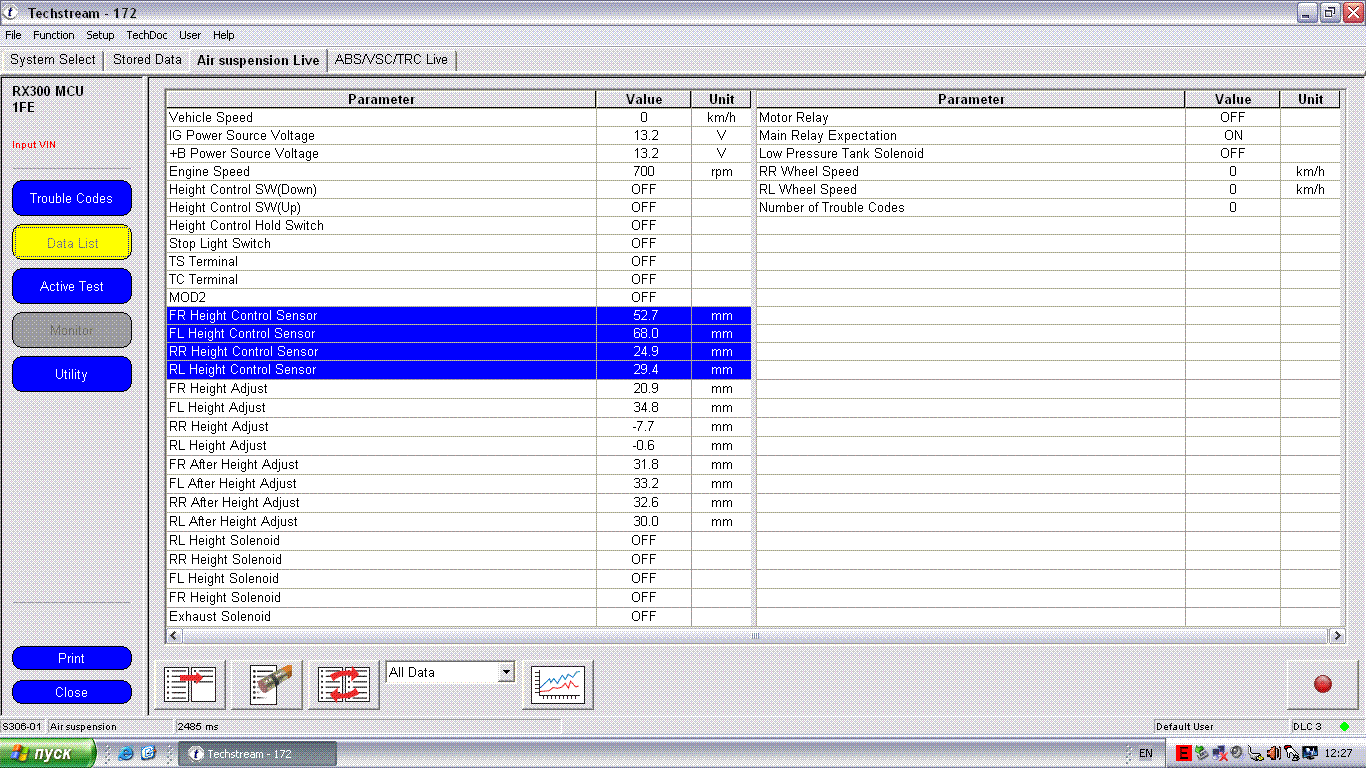The width and height of the screenshot is (1366, 768).
Task: Click the eraser clear-list icon button
Action: pos(267,685)
